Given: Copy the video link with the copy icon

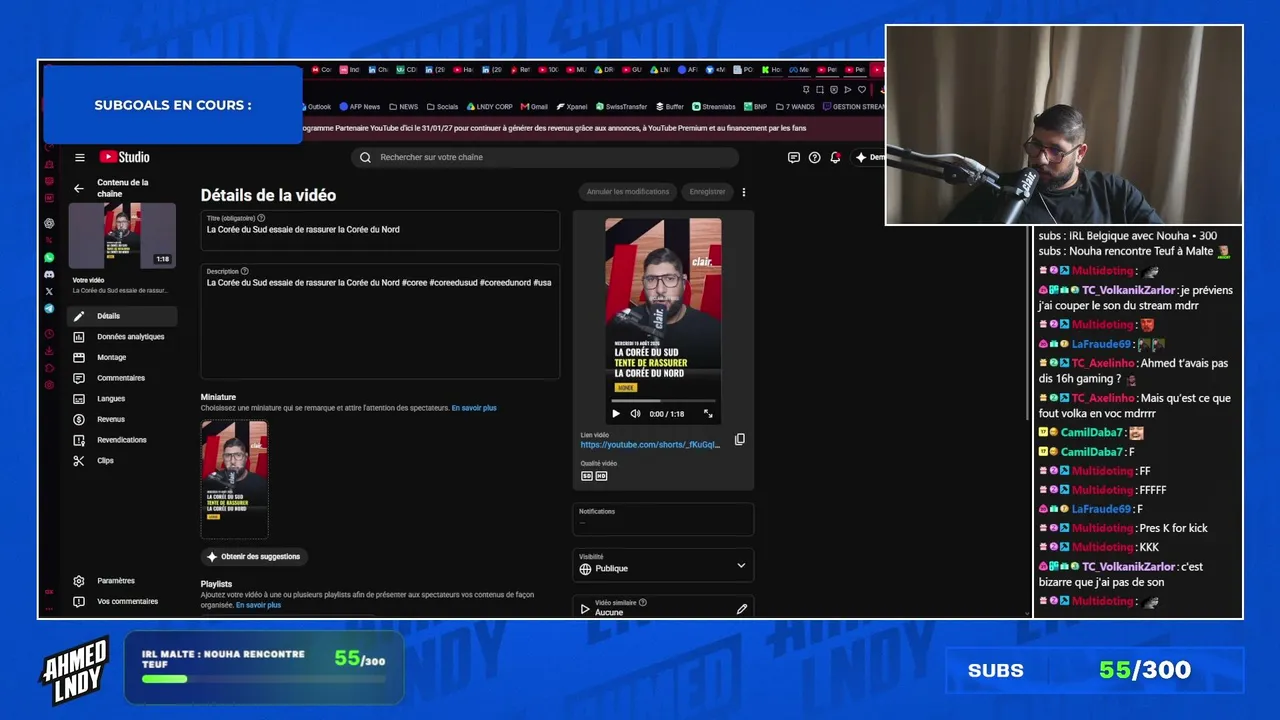Looking at the screenshot, I should click(x=740, y=439).
